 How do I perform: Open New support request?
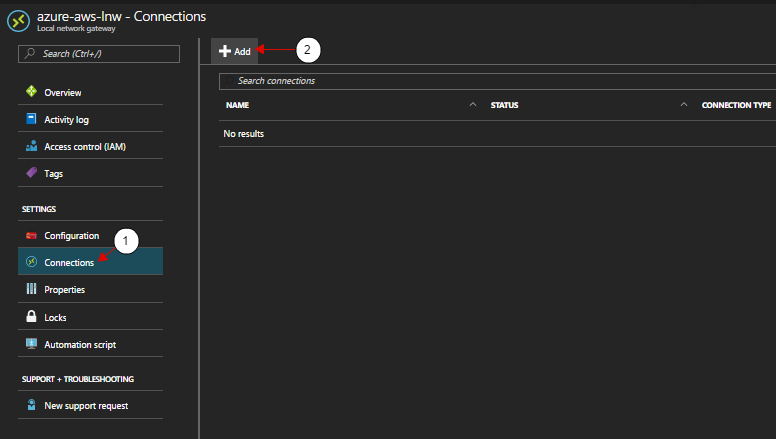[91, 406]
